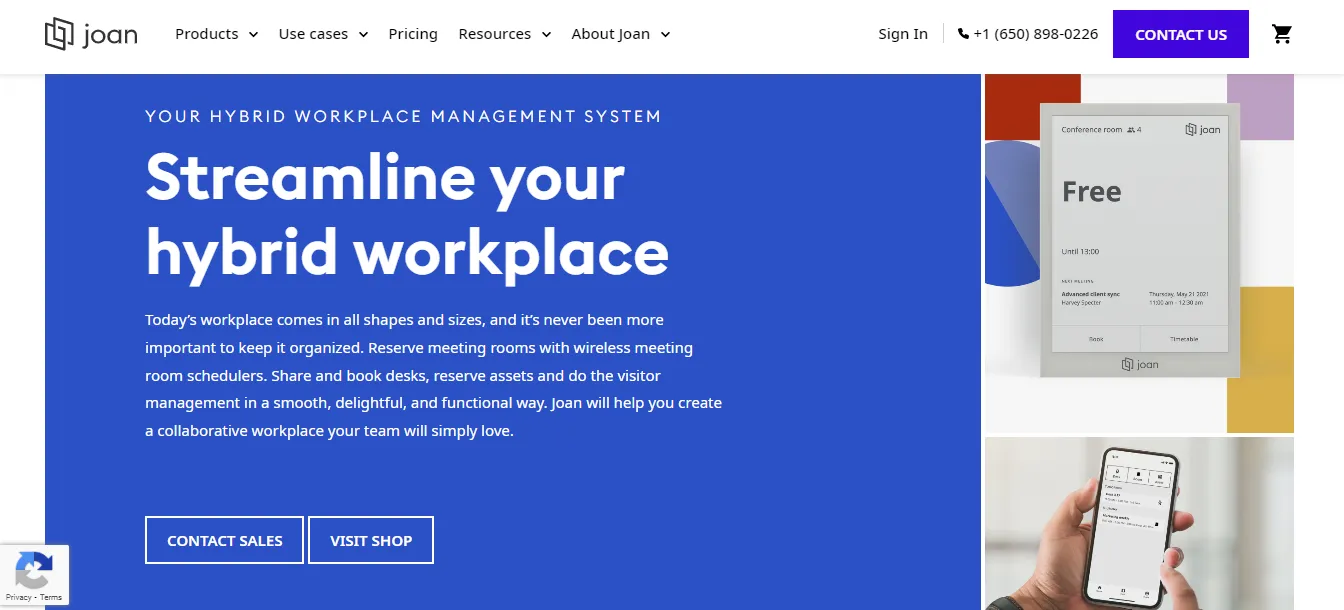This screenshot has width=1344, height=610.
Task: Click the reCAPTCHA Terms link
Action: [x=51, y=597]
